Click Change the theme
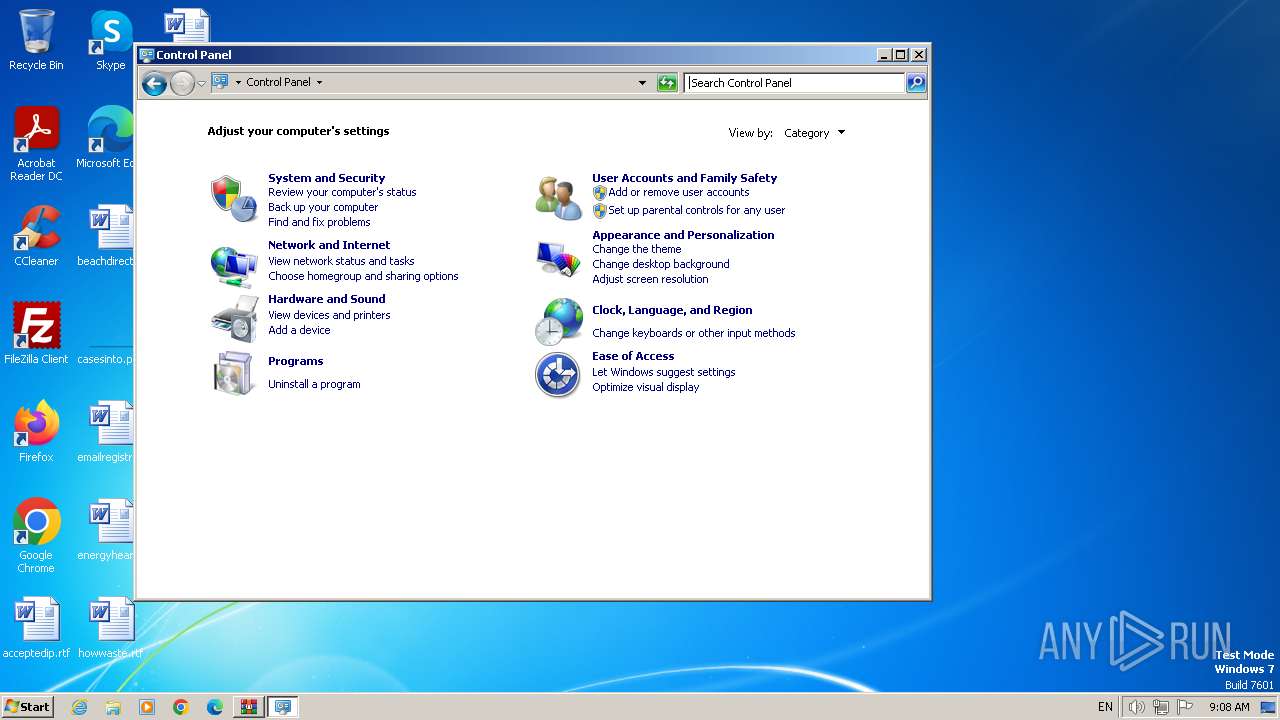 click(636, 249)
